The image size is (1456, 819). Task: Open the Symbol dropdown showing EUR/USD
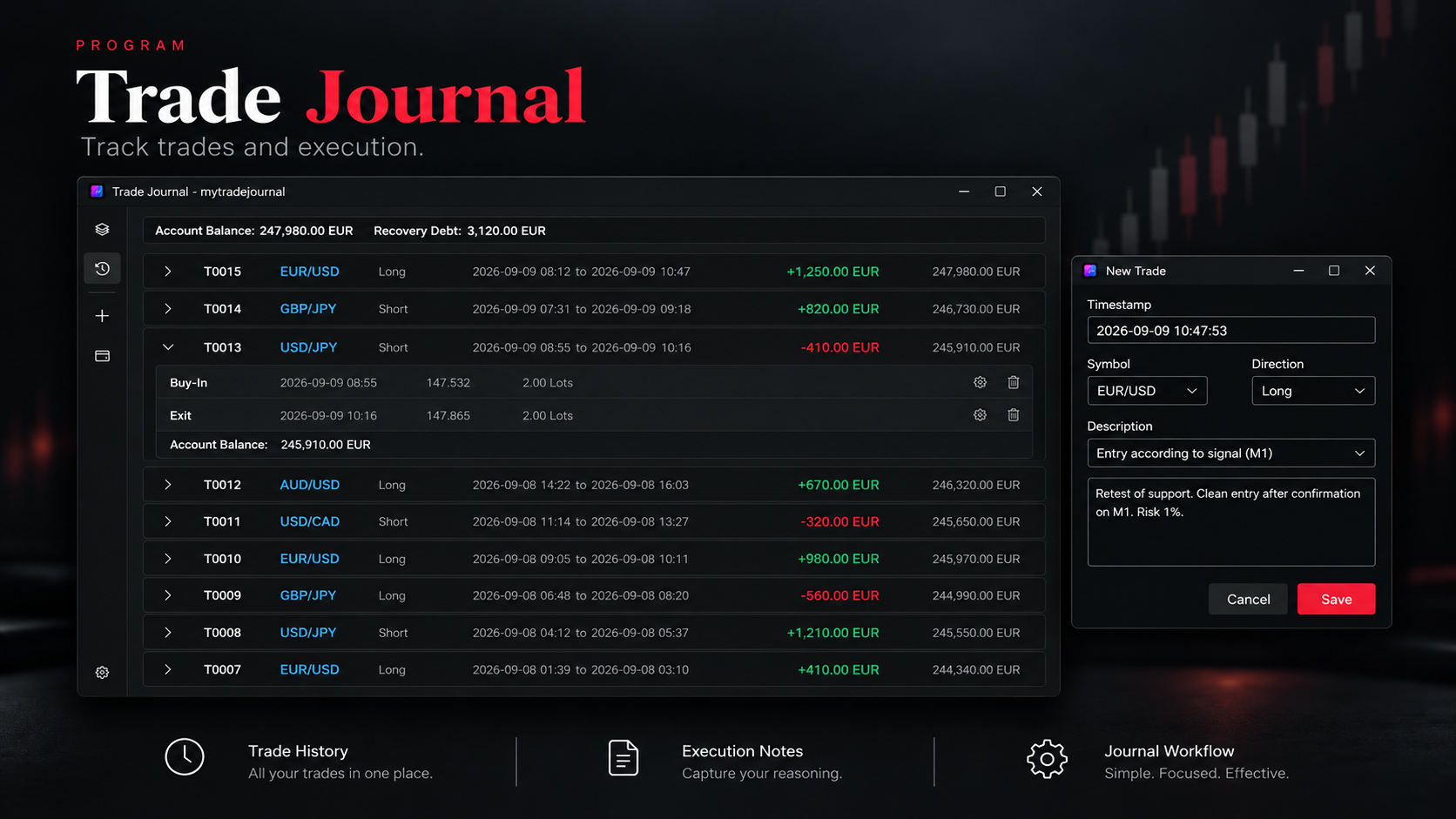click(1147, 391)
